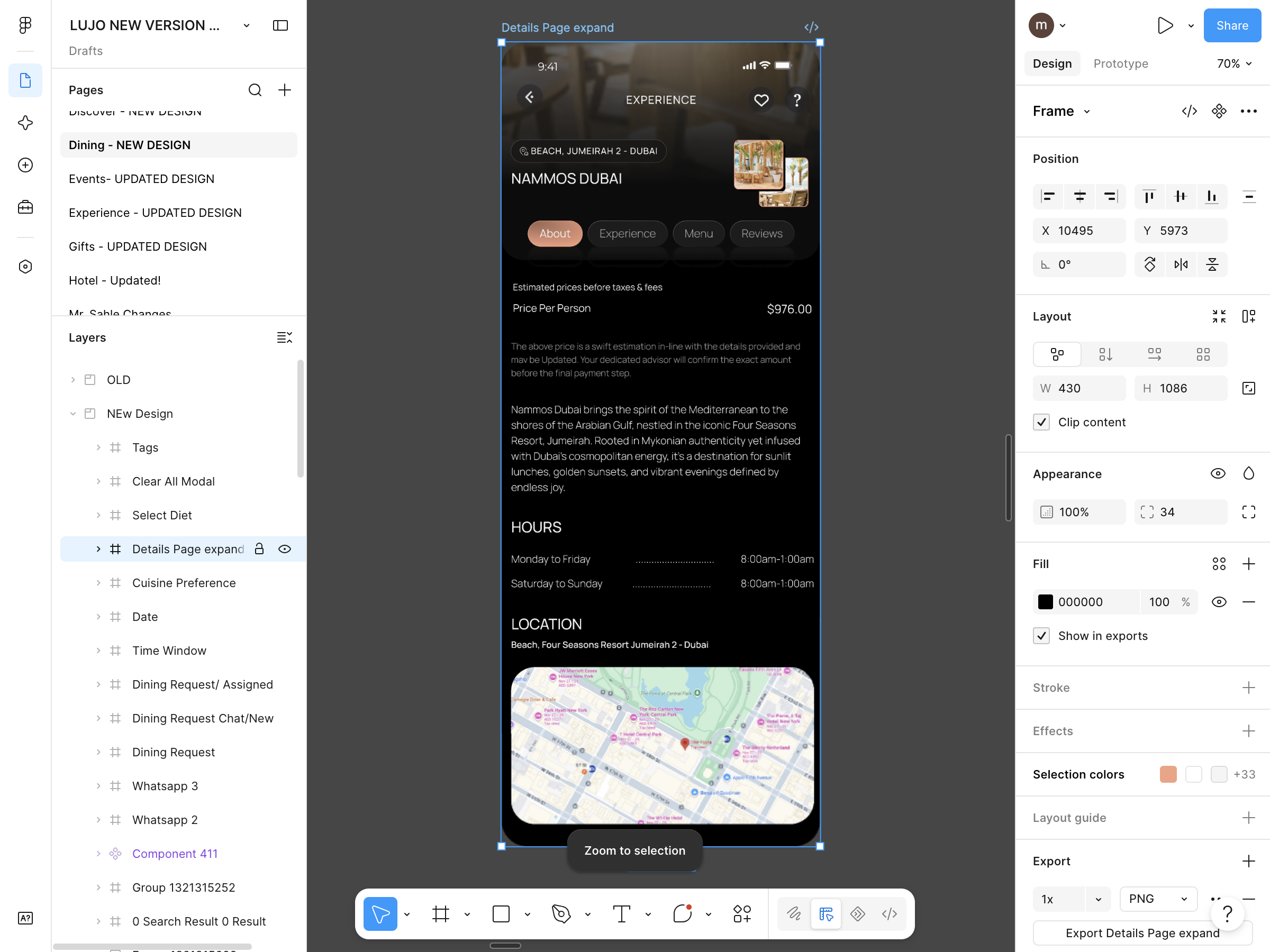Lock the Details Page expand layer
The image size is (1270, 952).
(x=259, y=549)
